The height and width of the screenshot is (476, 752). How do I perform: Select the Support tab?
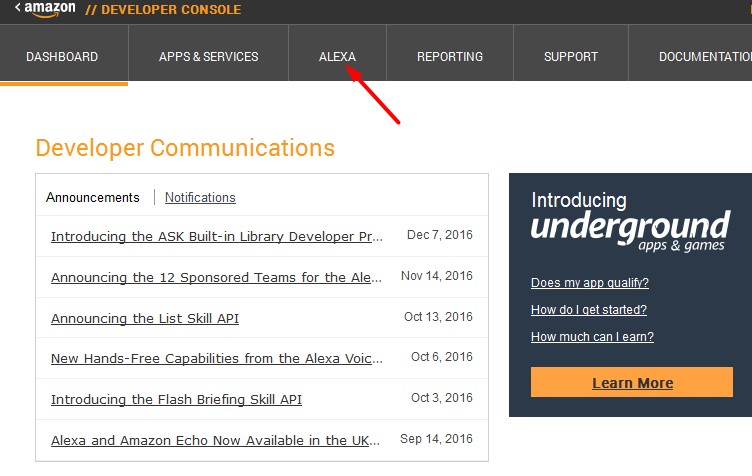point(571,57)
